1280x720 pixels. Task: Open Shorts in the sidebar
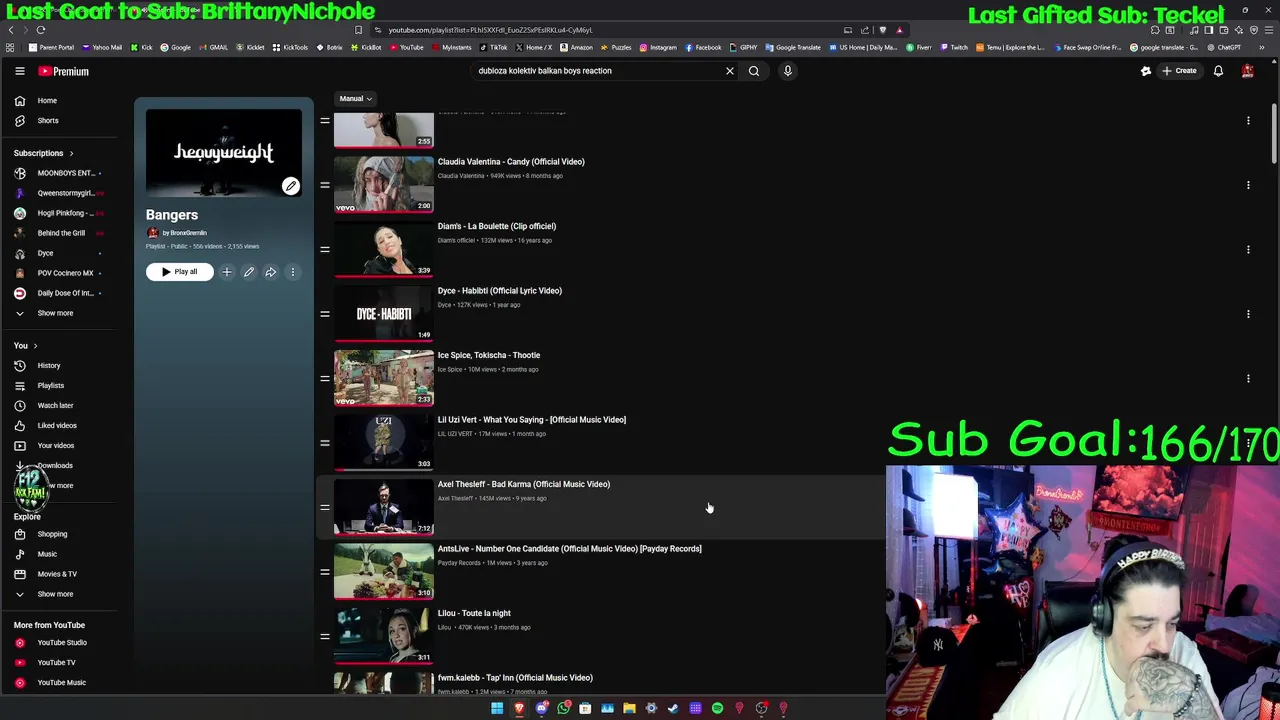coord(47,120)
